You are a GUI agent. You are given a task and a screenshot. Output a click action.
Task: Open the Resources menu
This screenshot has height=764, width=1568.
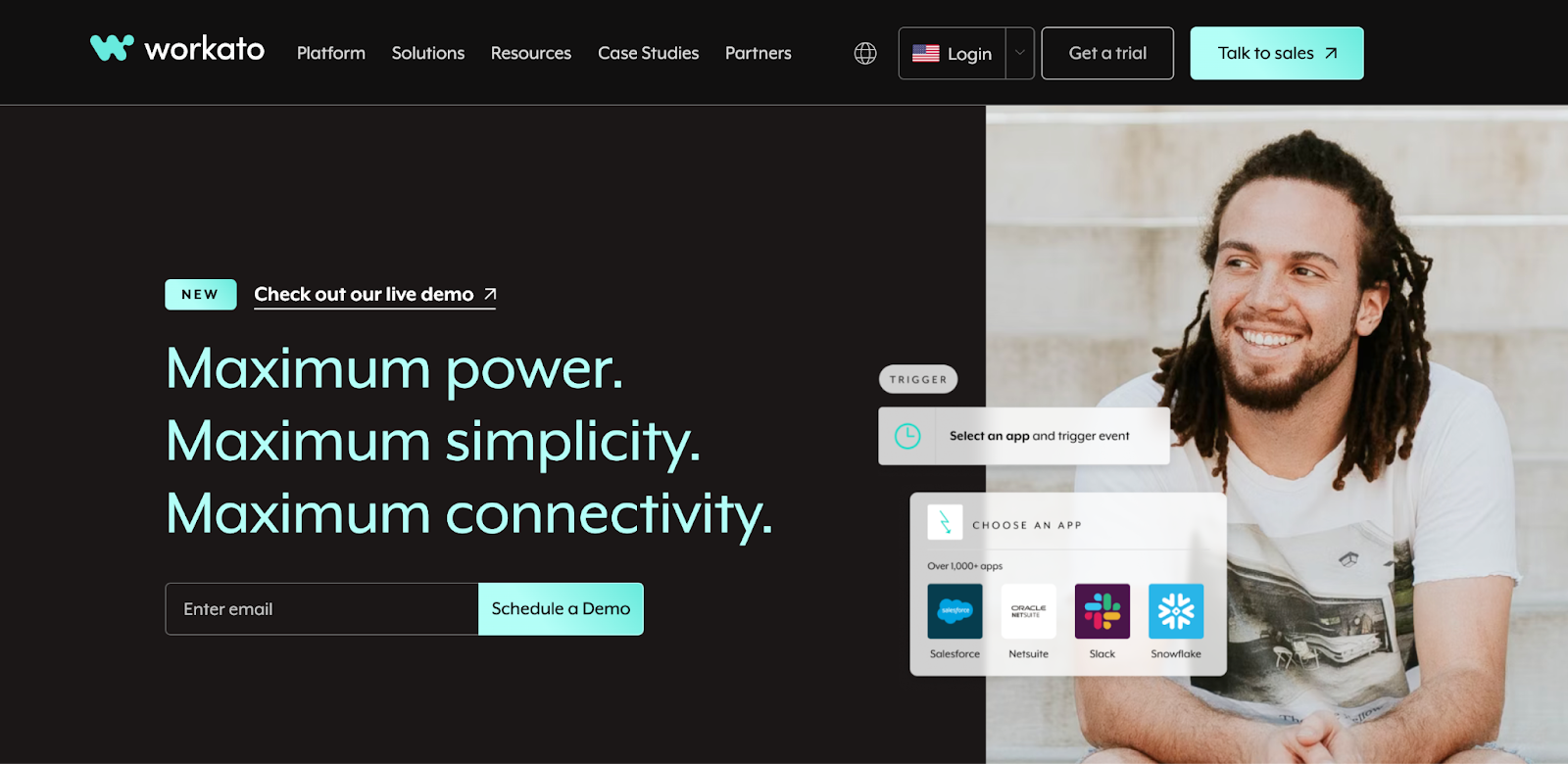pos(531,53)
